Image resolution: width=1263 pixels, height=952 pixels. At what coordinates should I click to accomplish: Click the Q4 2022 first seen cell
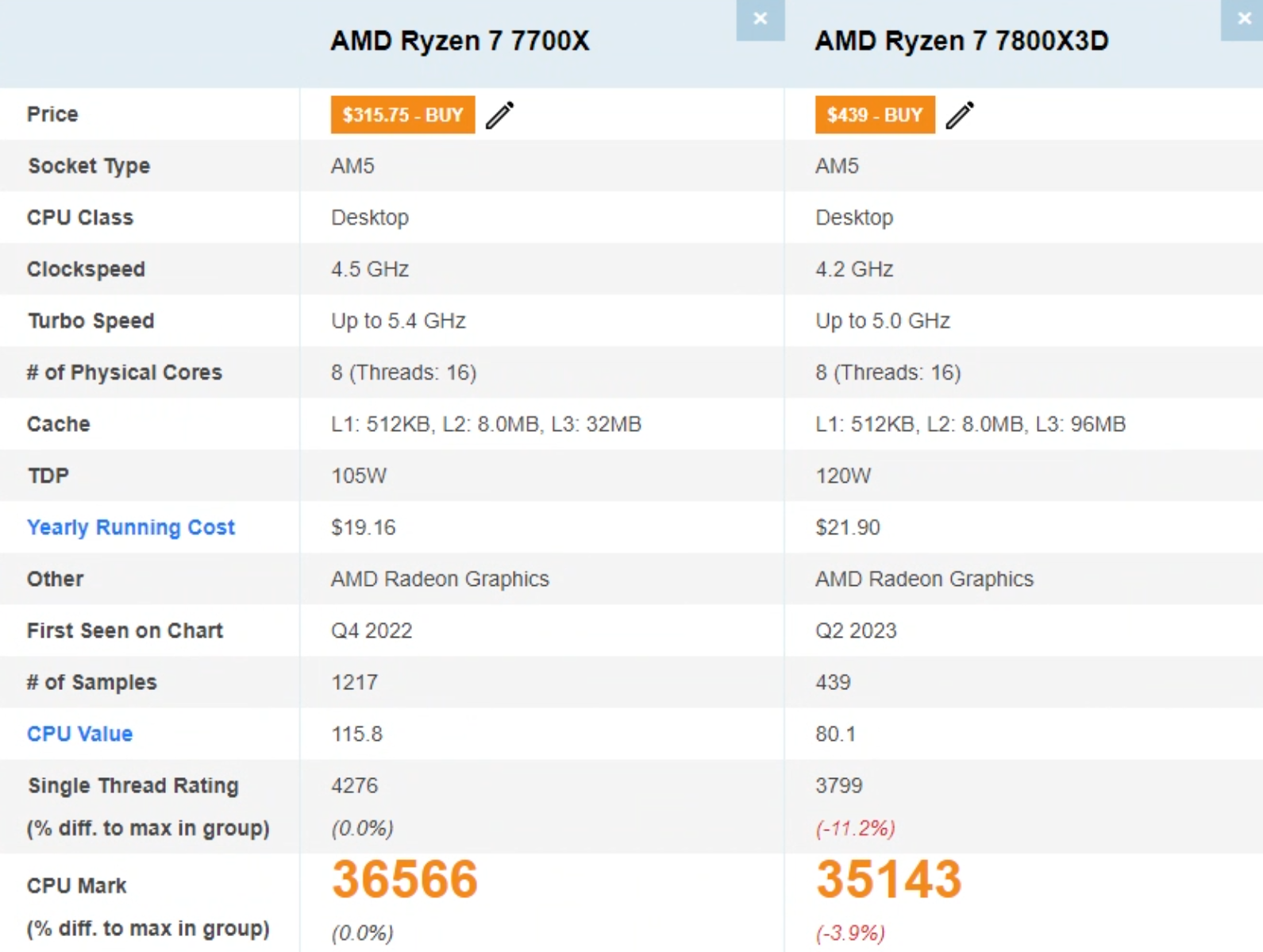point(372,630)
